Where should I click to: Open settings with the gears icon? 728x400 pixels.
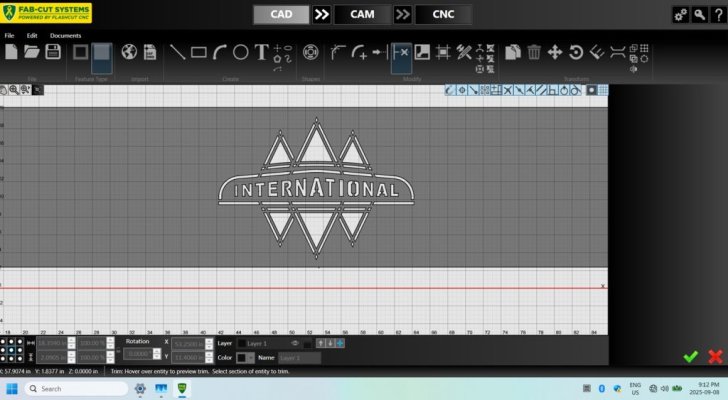(681, 15)
